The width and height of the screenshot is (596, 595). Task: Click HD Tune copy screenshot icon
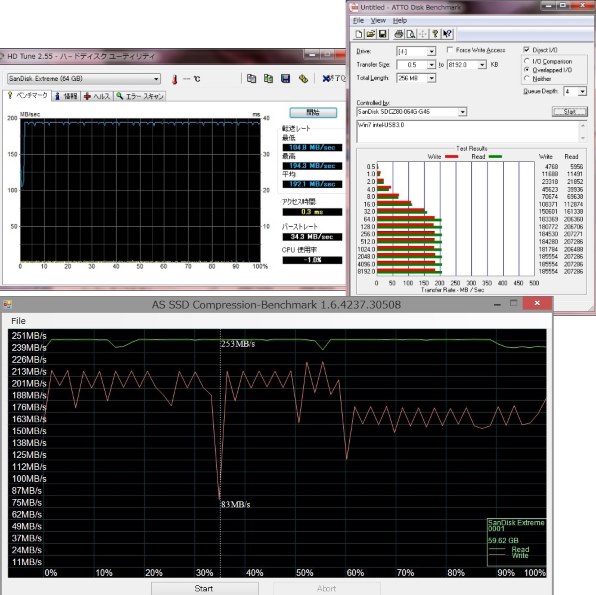(251, 79)
